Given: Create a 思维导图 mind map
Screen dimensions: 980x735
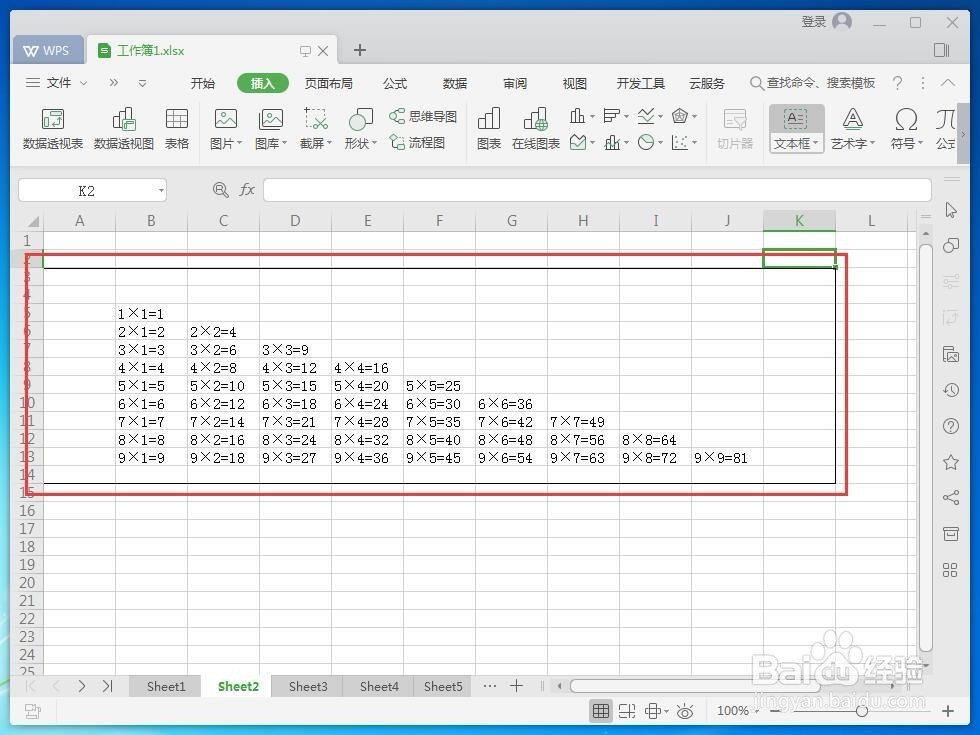Looking at the screenshot, I should tap(423, 115).
